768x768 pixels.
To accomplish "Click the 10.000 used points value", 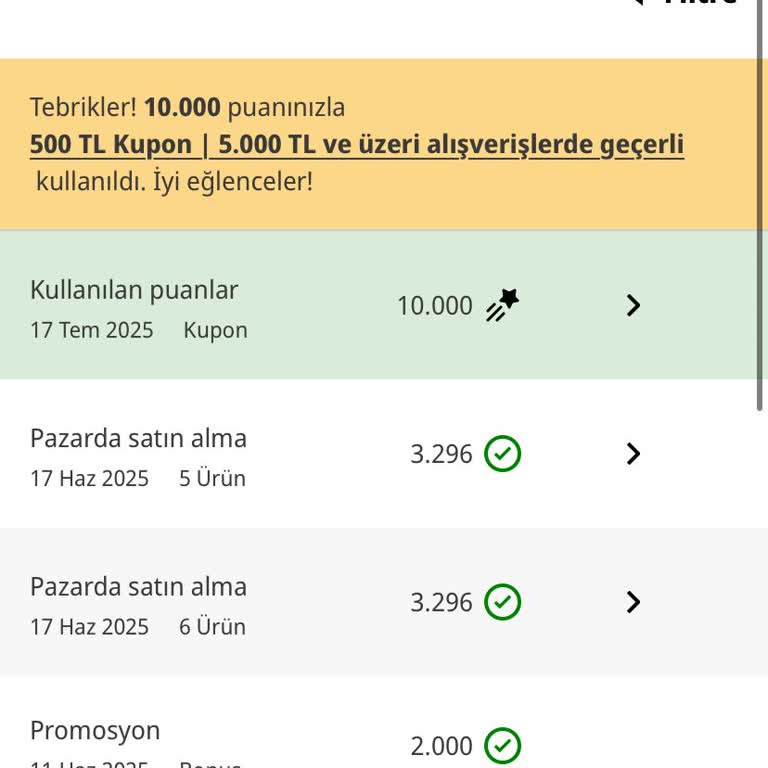I will (x=434, y=306).
